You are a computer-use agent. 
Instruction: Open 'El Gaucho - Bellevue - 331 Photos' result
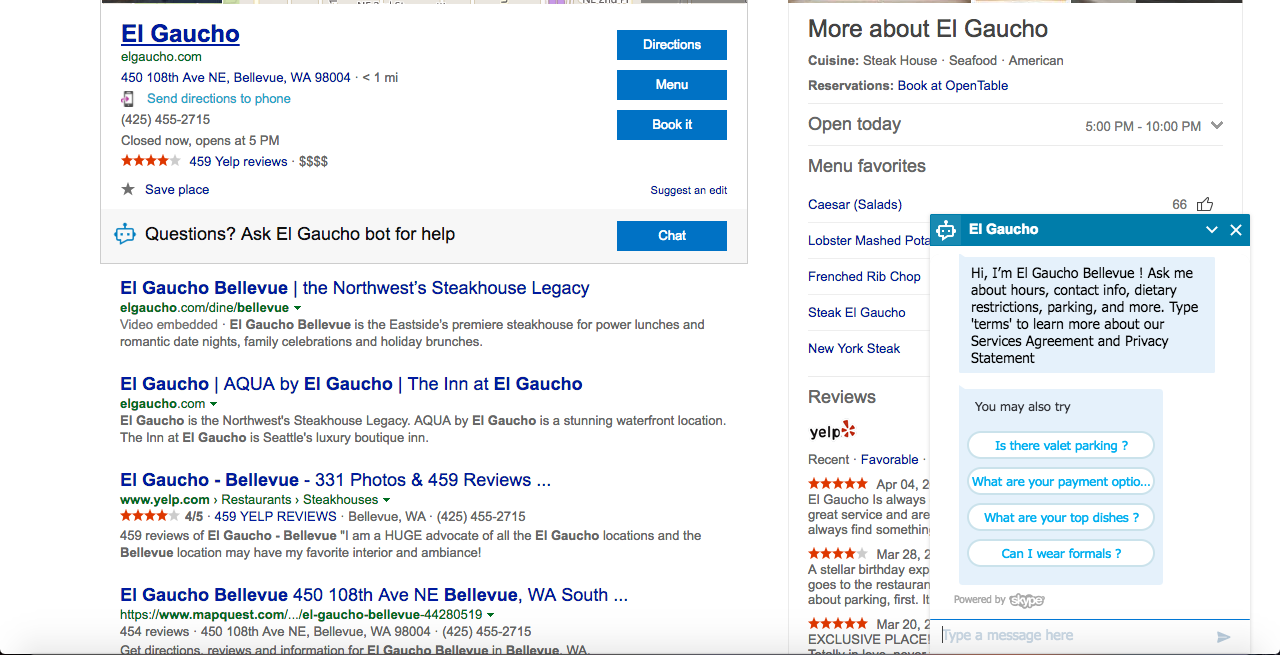(335, 480)
